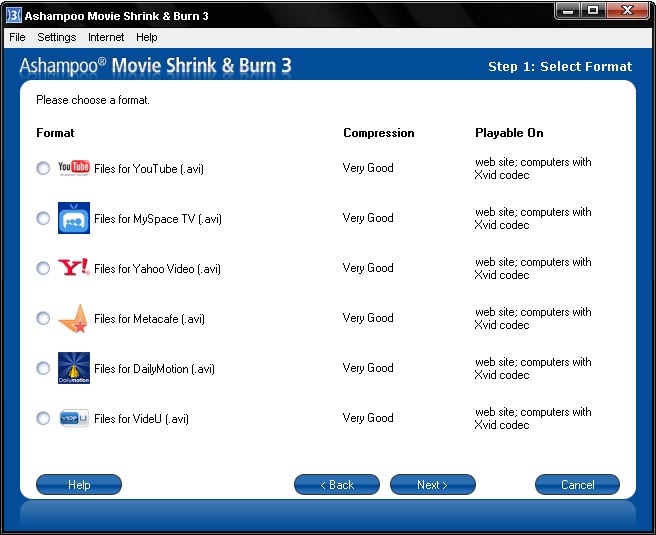Image resolution: width=656 pixels, height=535 pixels.
Task: Click the 'Files for VideU (.avi)' label
Action: (141, 419)
